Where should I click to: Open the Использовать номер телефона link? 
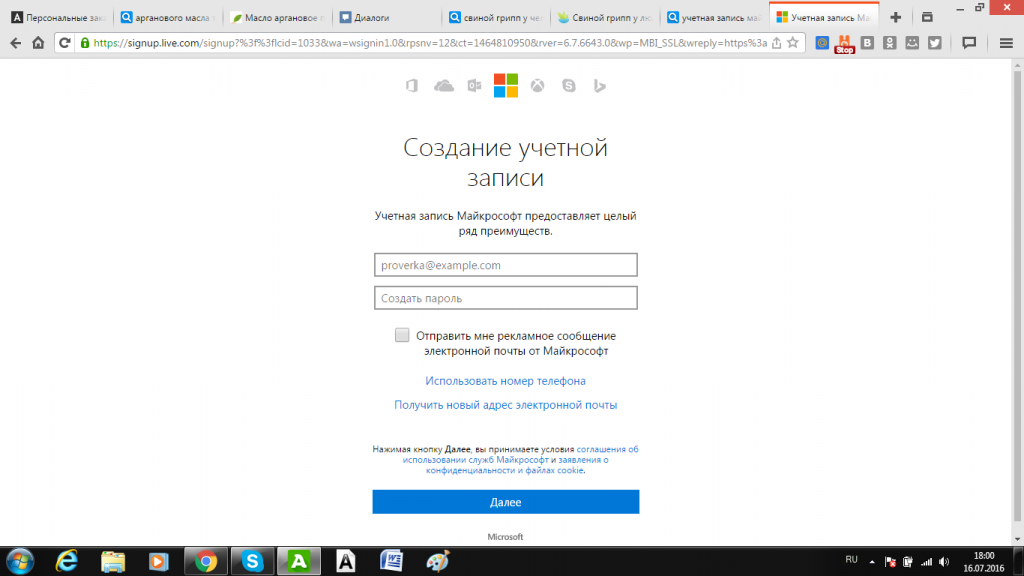coord(506,380)
